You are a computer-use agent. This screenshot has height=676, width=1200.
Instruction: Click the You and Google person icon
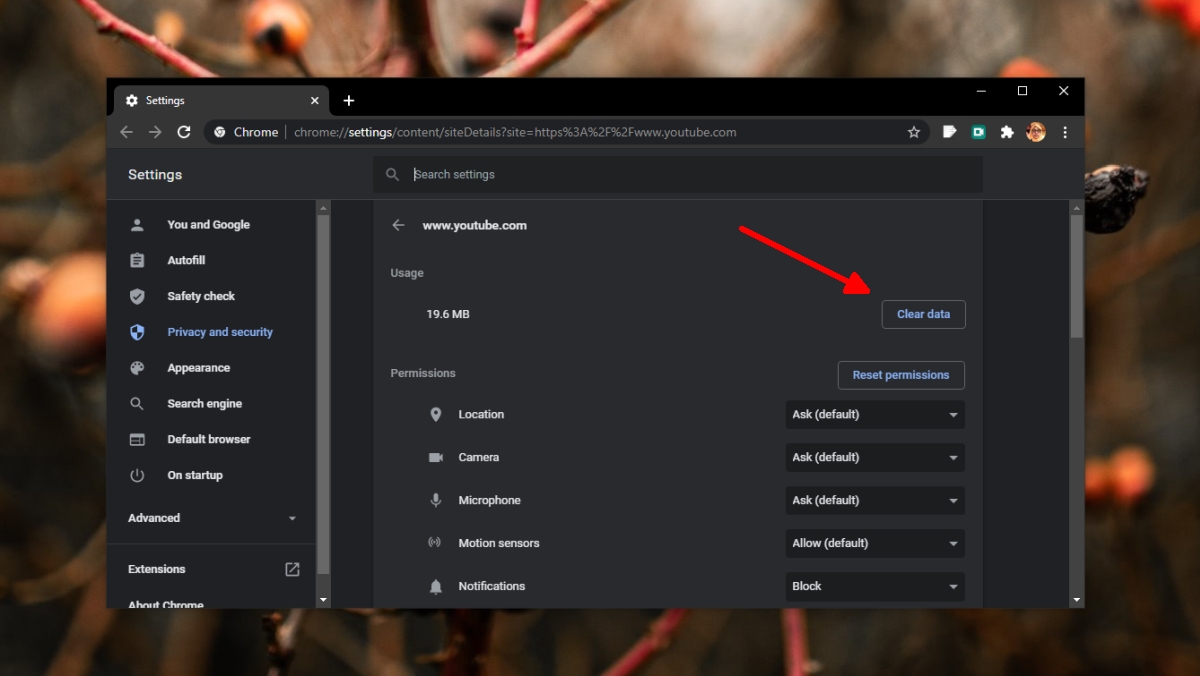[x=137, y=225]
